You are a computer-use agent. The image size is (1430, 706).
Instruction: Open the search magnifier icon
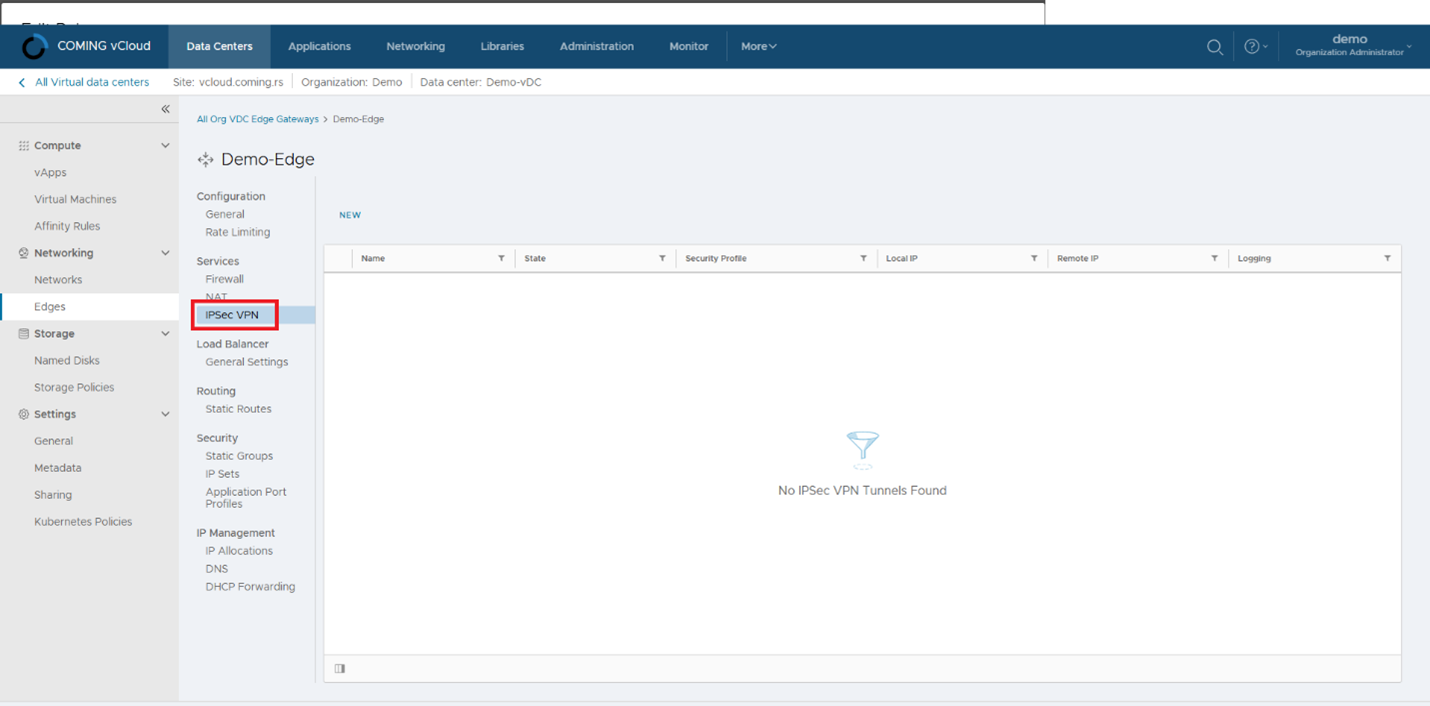click(1214, 46)
